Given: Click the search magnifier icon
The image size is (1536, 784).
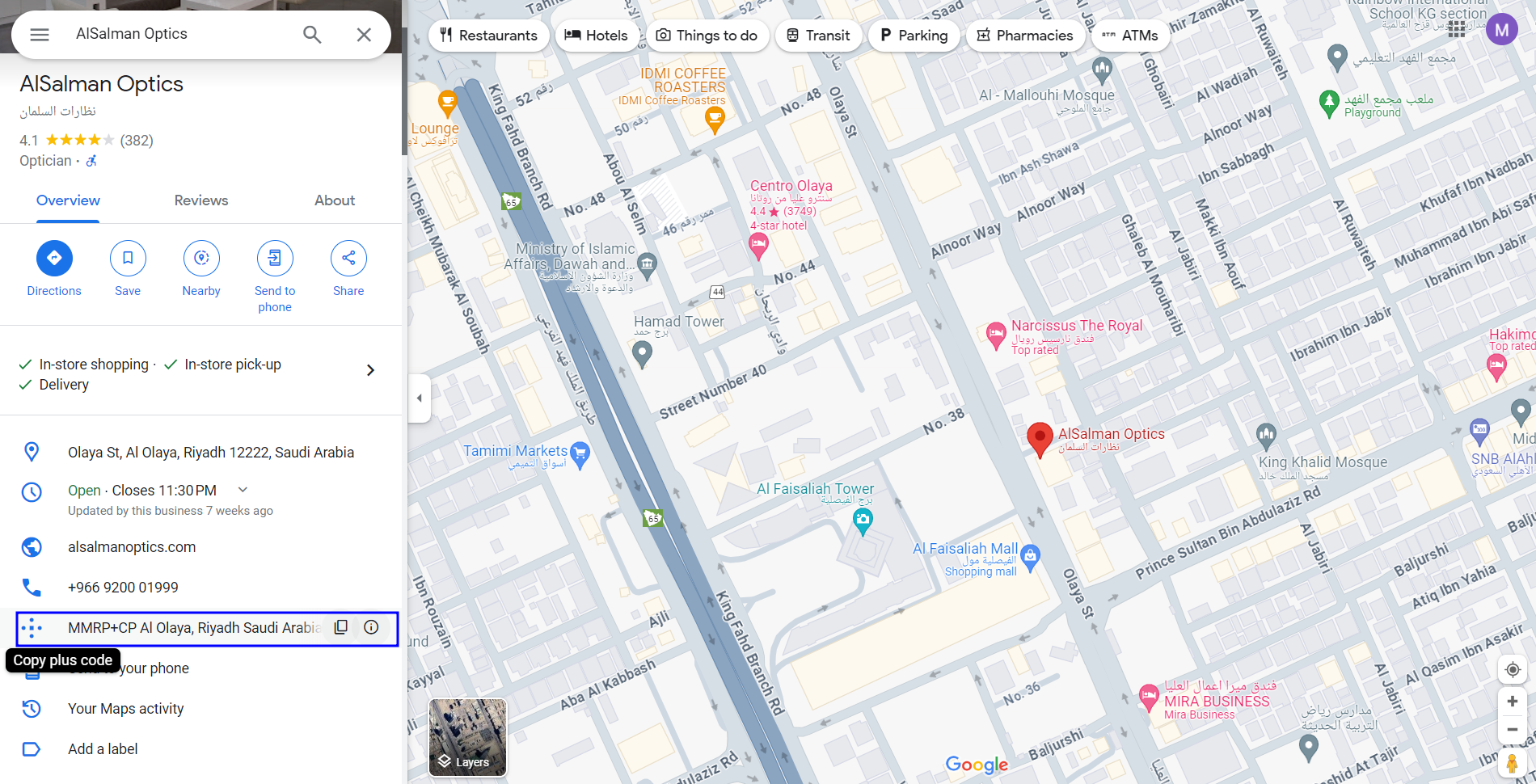Looking at the screenshot, I should [x=312, y=35].
